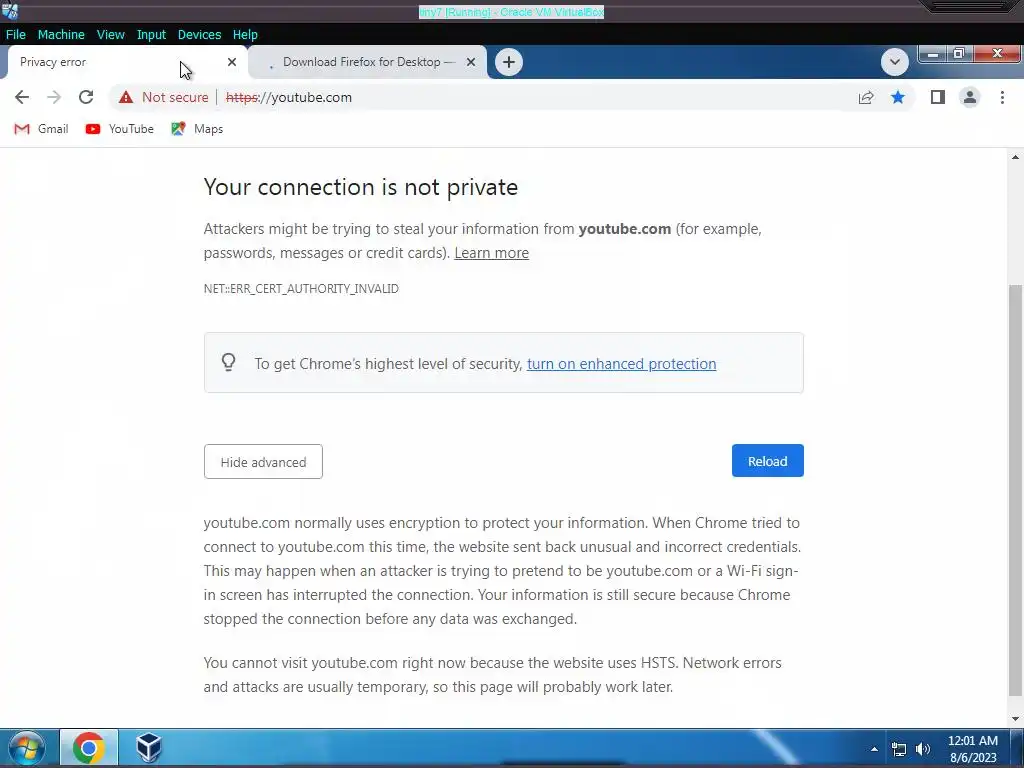The height and width of the screenshot is (768, 1024).
Task: Open the share page icon in the address bar
Action: [866, 97]
